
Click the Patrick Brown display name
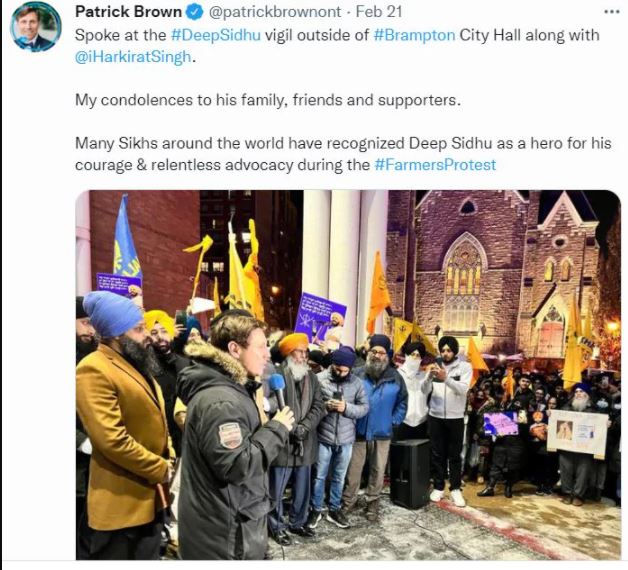click(x=128, y=12)
